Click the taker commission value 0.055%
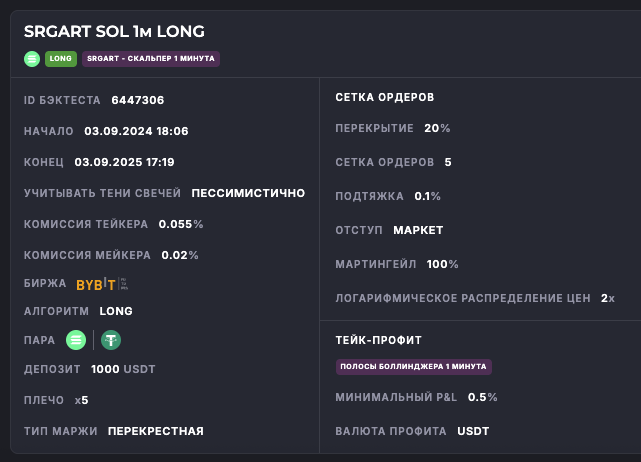The height and width of the screenshot is (462, 641). pos(180,224)
